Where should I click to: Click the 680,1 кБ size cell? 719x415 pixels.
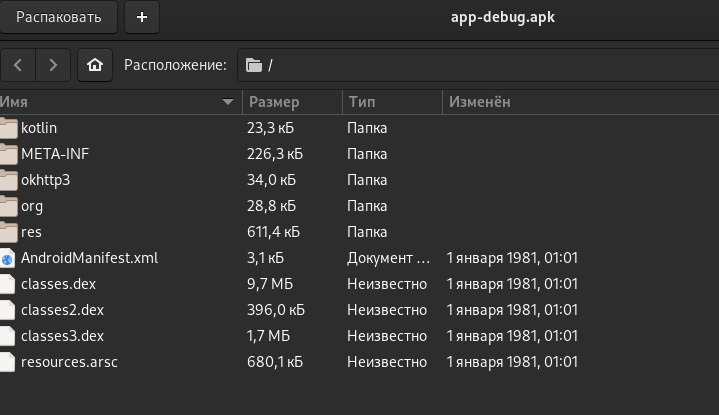click(x=275, y=362)
